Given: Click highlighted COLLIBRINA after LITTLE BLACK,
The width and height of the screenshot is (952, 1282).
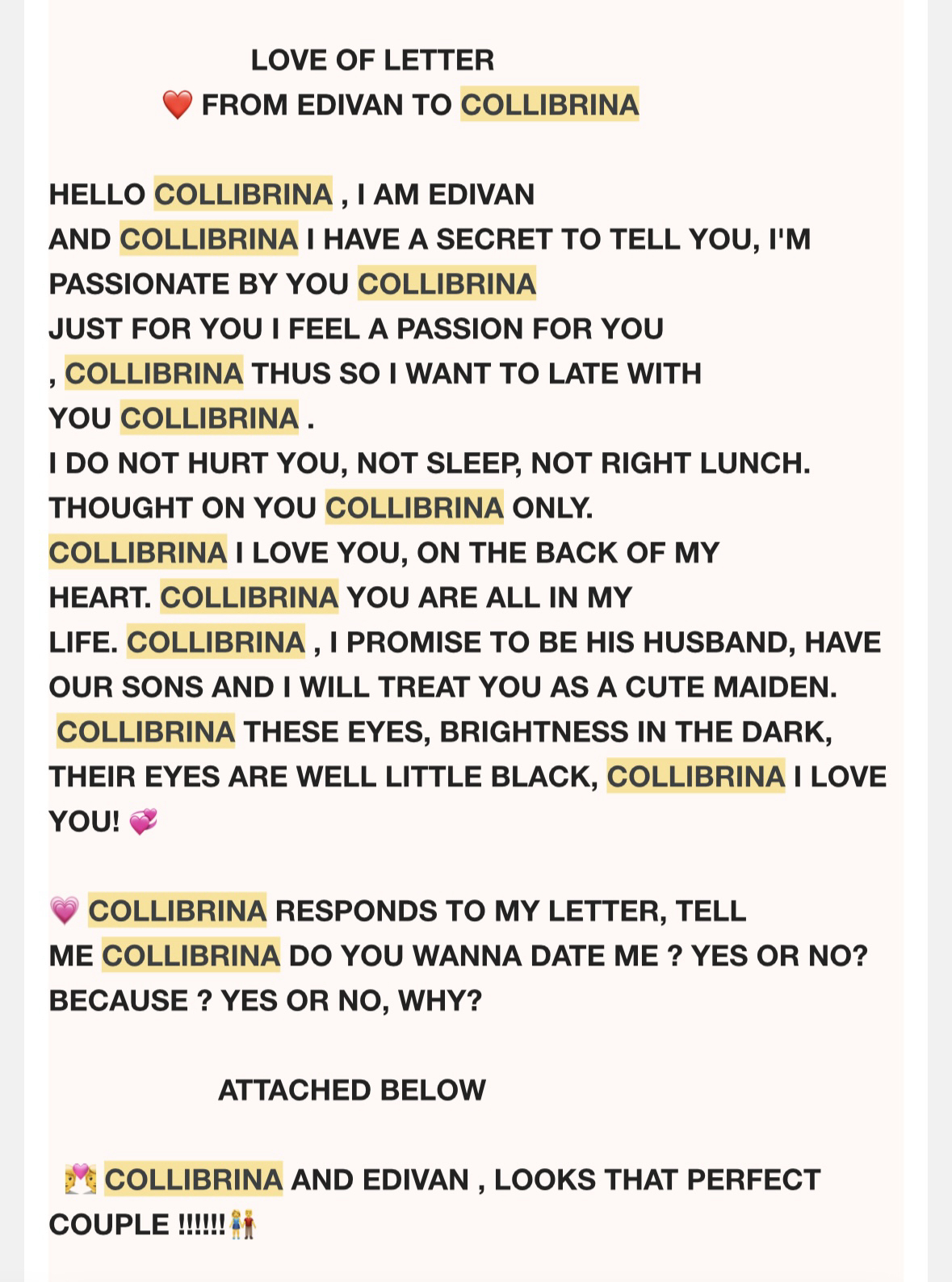Looking at the screenshot, I should 695,777.
